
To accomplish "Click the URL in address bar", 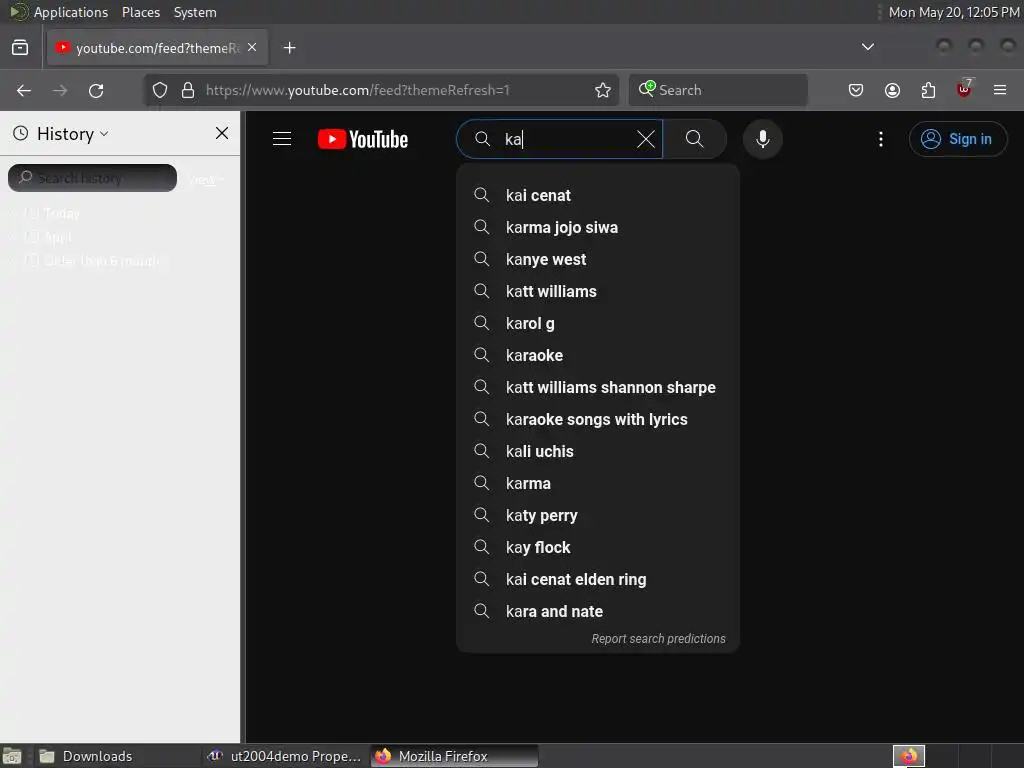I will (x=358, y=90).
